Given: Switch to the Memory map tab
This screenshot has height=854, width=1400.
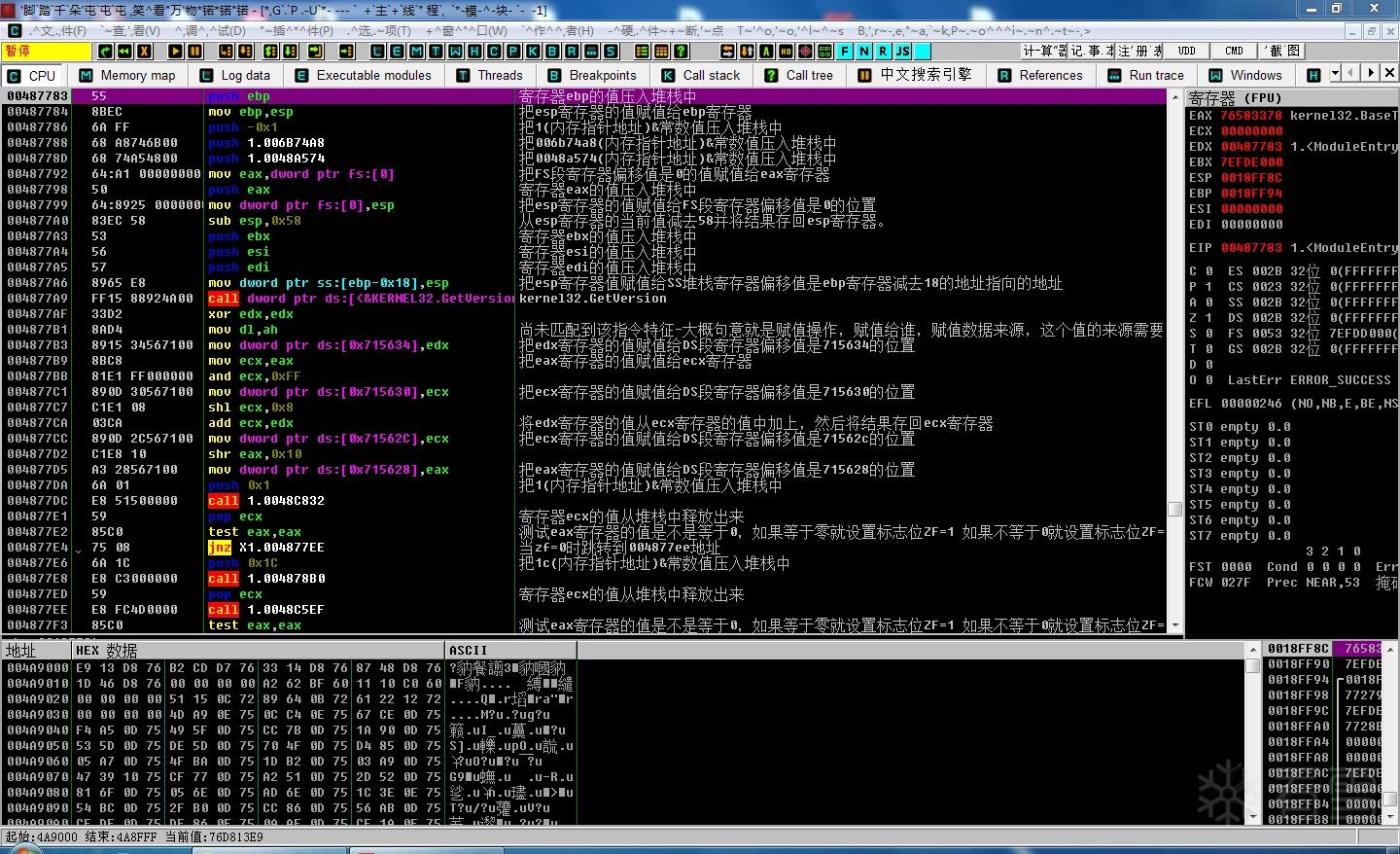Looking at the screenshot, I should (128, 75).
